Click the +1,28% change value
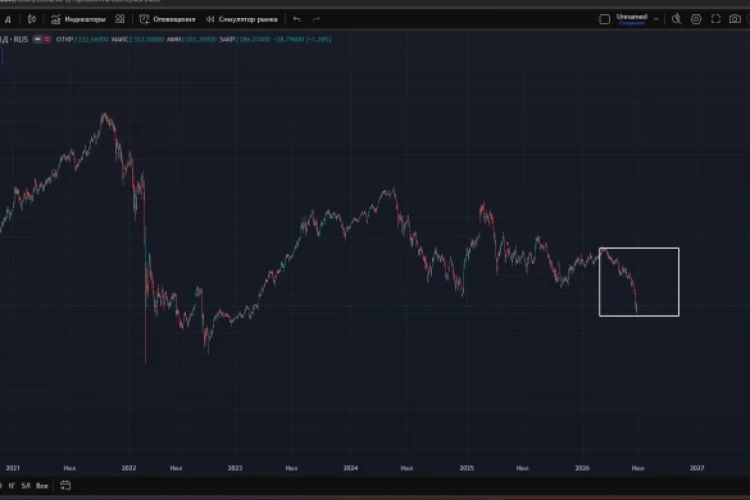The width and height of the screenshot is (750, 500). point(318,39)
